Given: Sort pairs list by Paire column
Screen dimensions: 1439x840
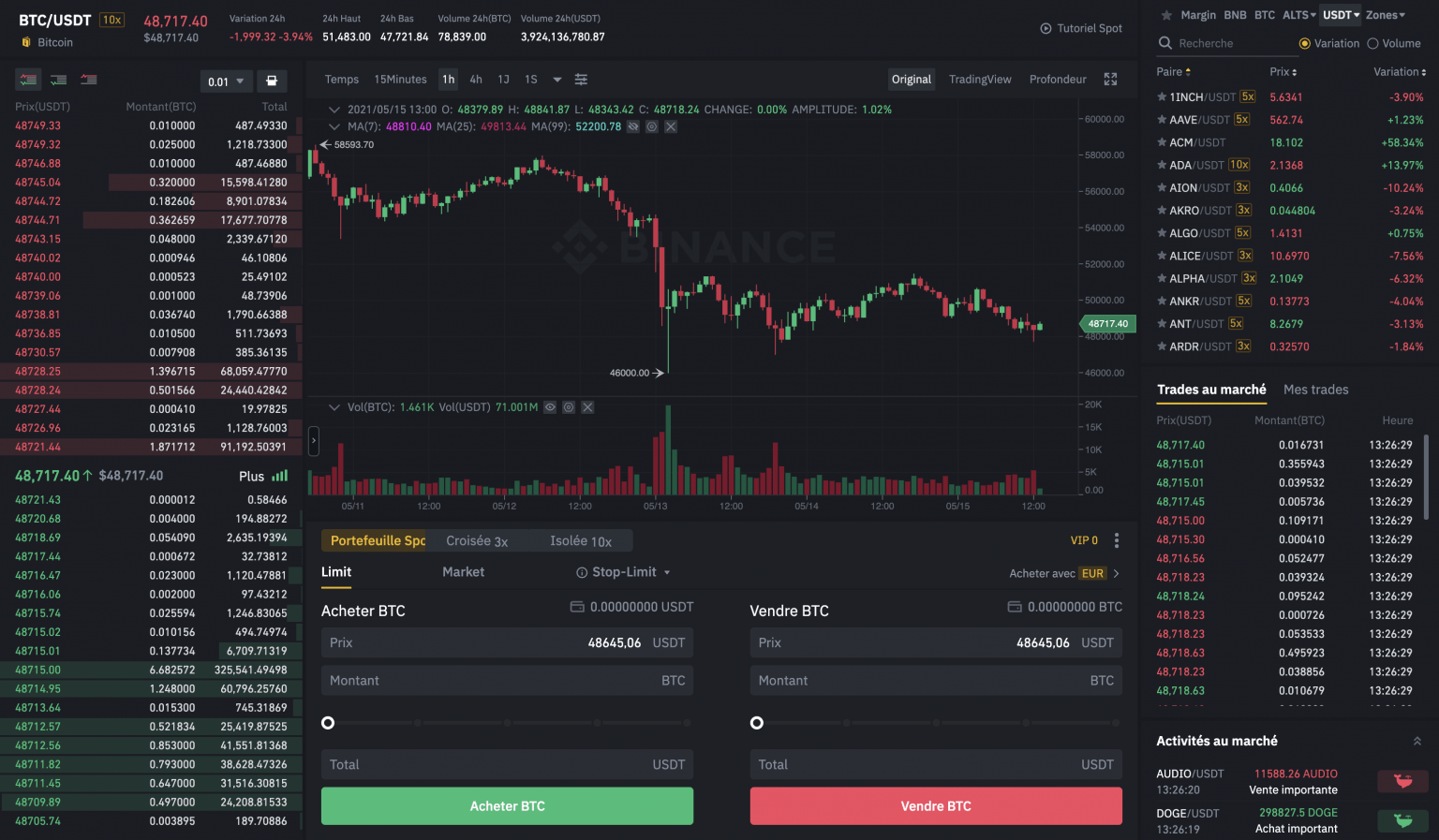Looking at the screenshot, I should click(x=1173, y=71).
